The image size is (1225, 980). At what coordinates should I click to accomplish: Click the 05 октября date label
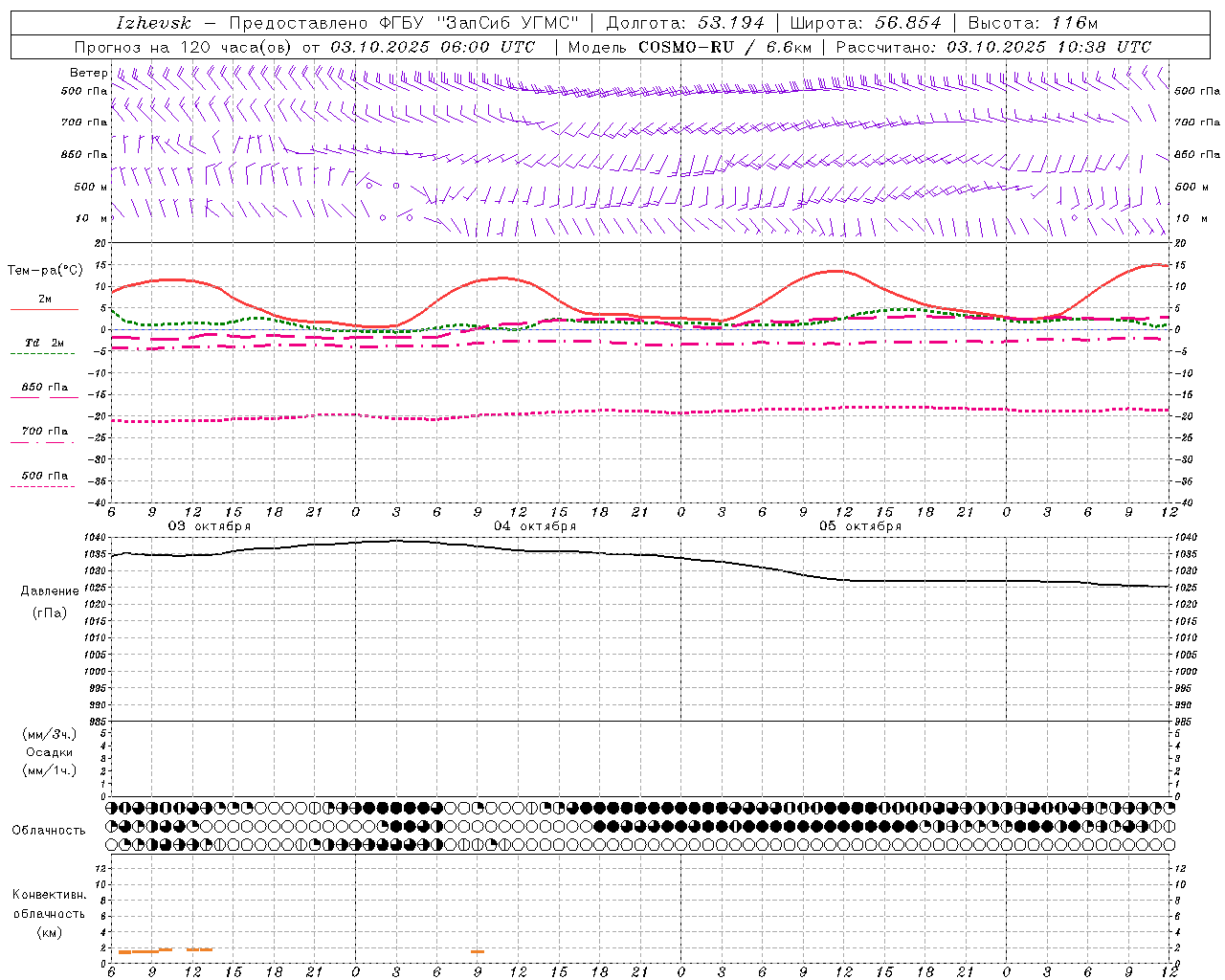pos(860,526)
